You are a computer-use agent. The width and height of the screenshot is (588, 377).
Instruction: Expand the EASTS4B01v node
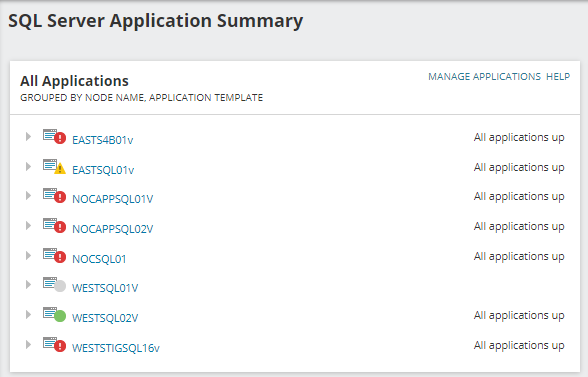tap(28, 137)
